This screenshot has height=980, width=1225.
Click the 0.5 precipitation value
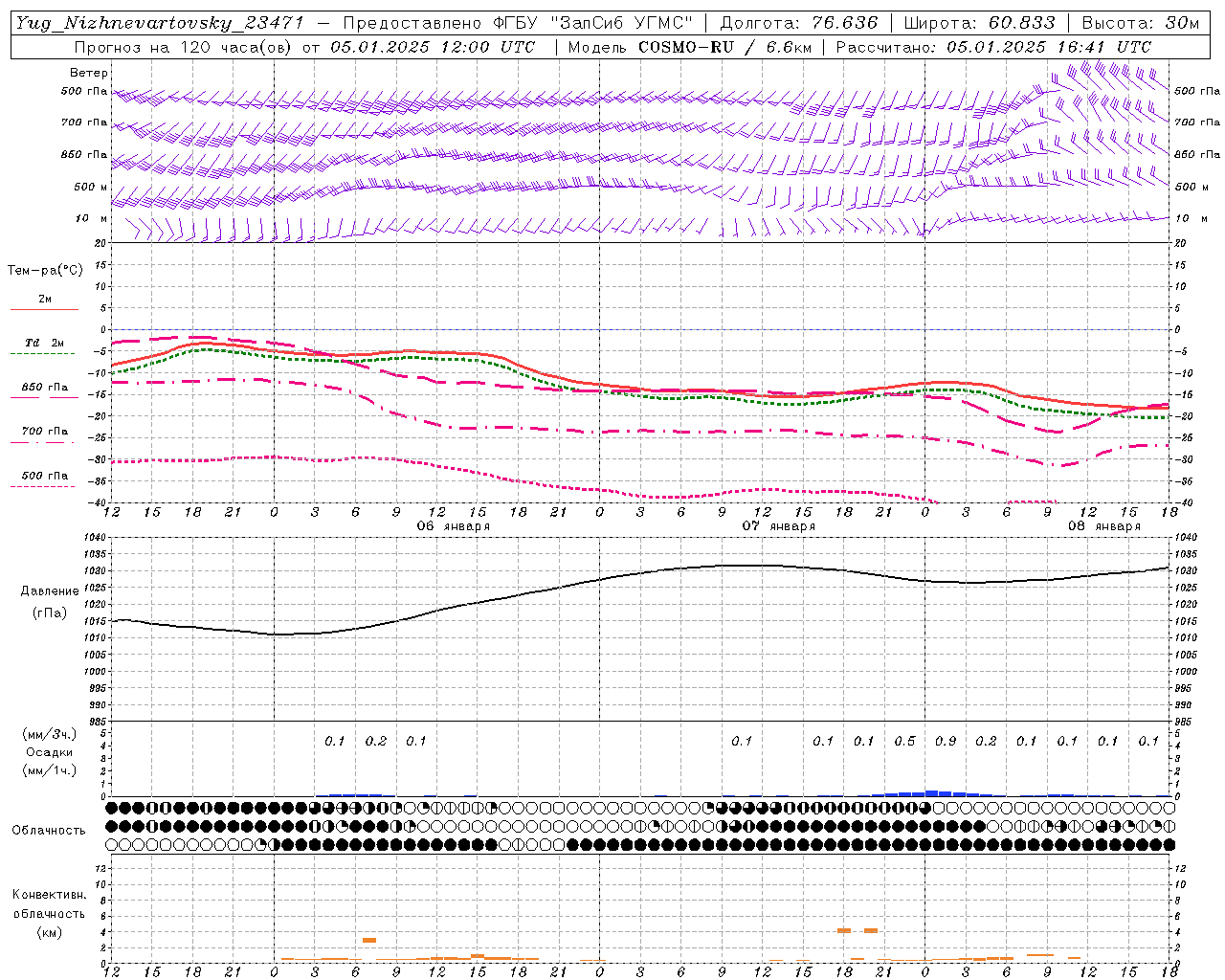904,741
